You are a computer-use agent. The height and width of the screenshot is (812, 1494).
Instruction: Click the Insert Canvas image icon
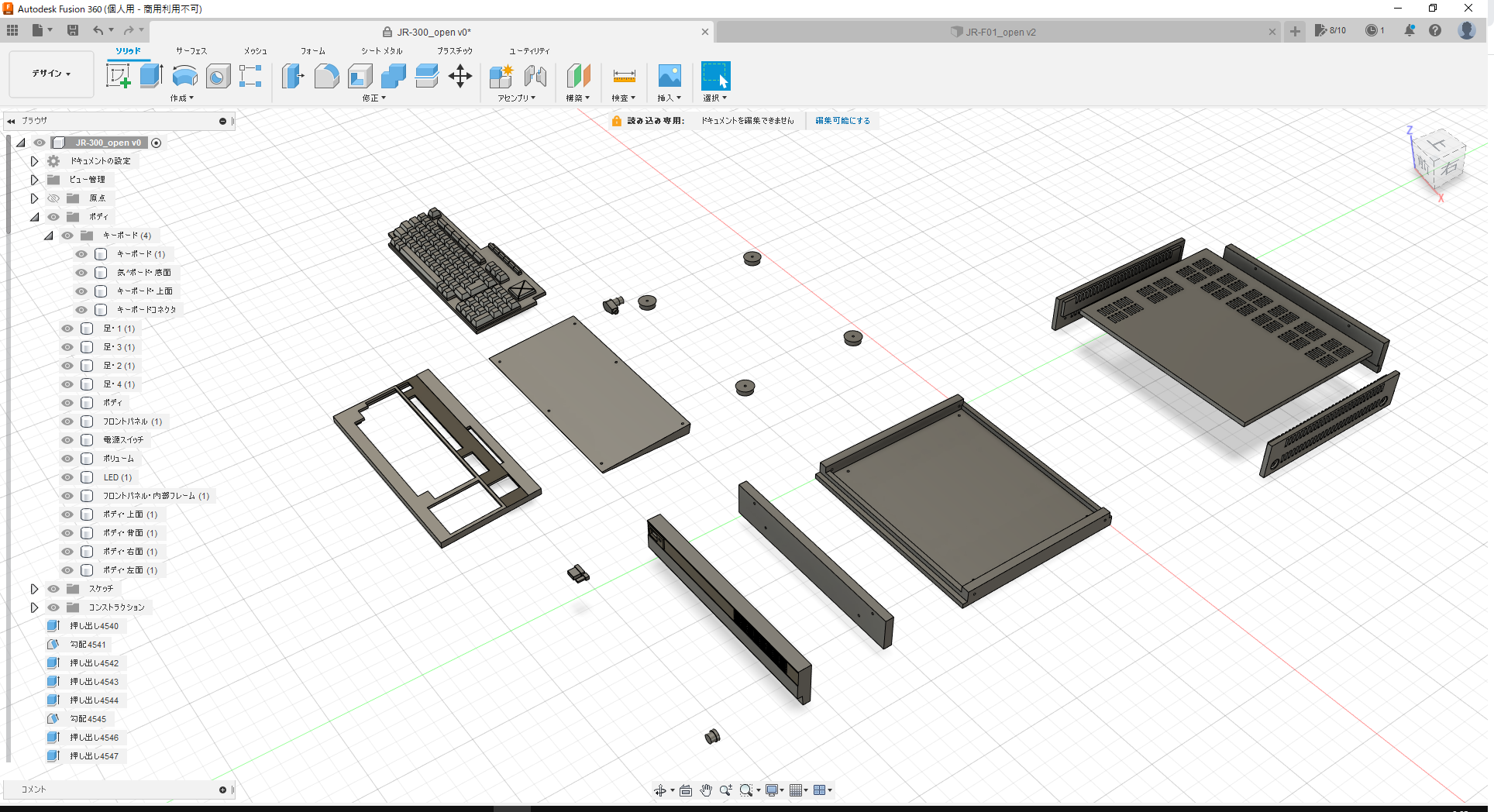[x=669, y=75]
